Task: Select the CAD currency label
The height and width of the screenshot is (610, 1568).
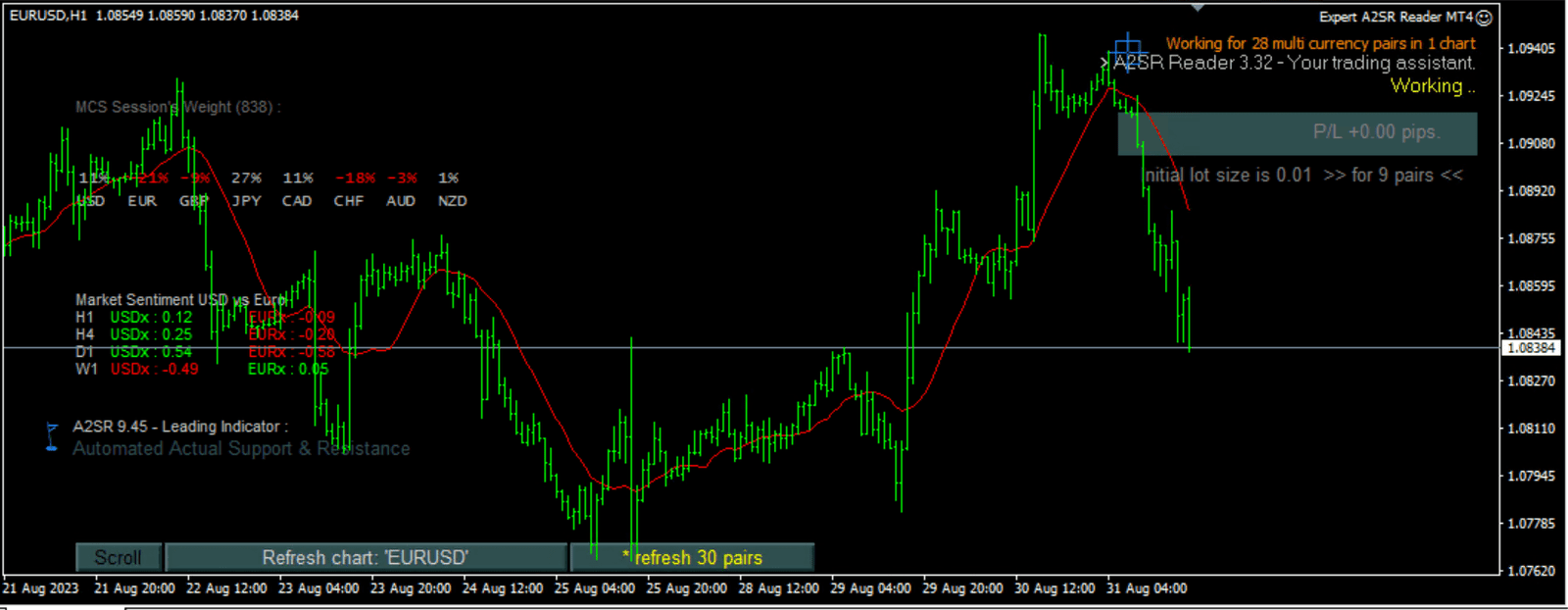Action: click(x=297, y=201)
